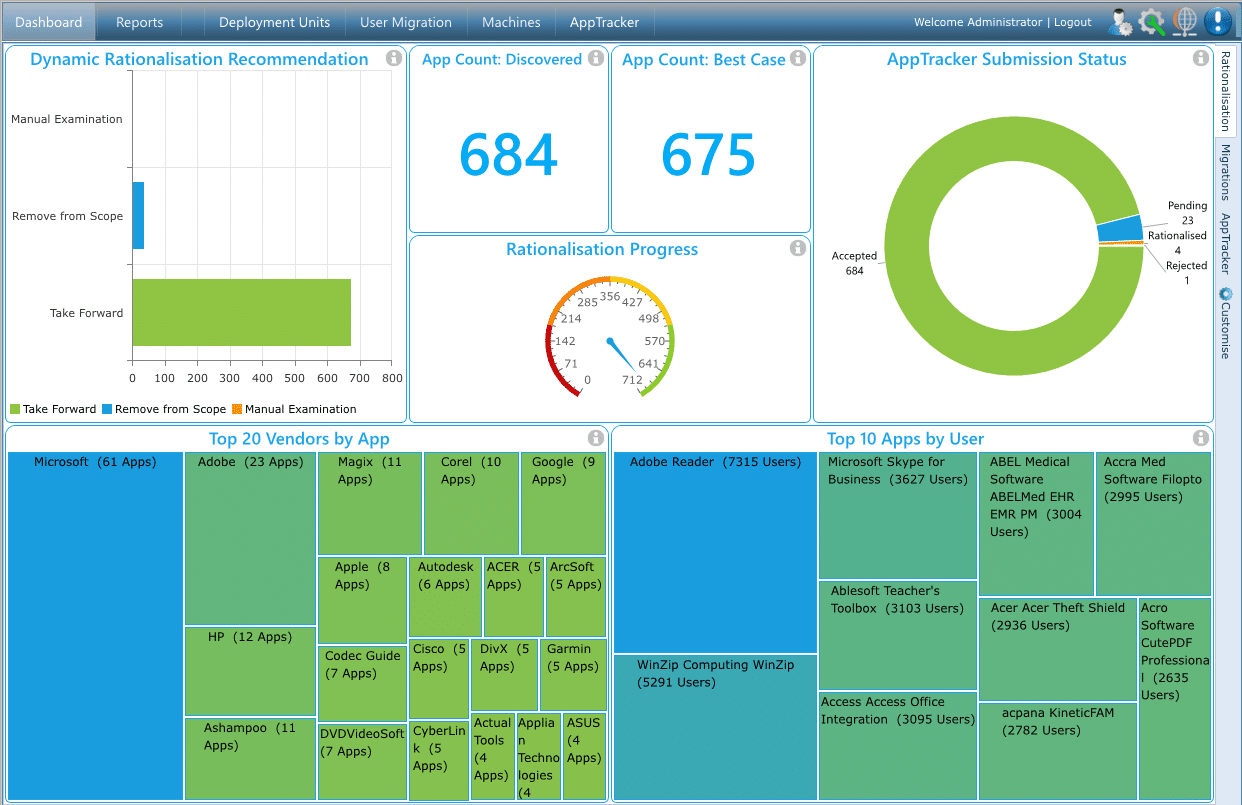Viewport: 1242px width, 805px height.
Task: Select the ABEL Medical Software tile
Action: coord(1036,524)
